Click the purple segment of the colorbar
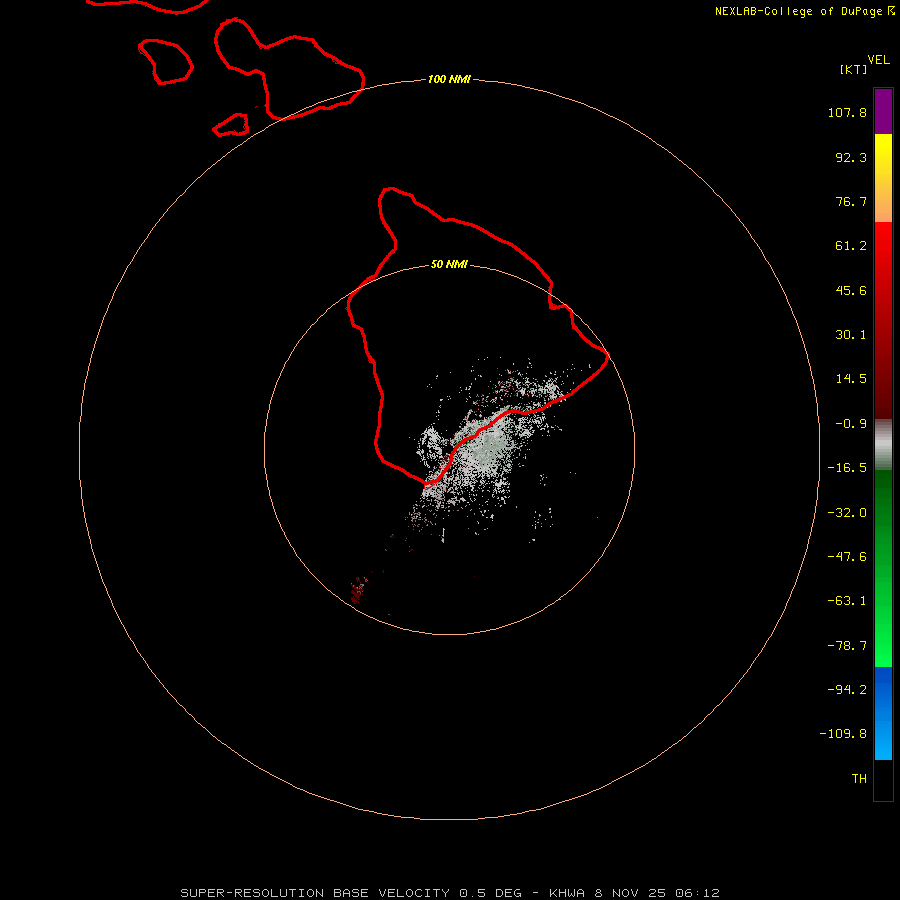 pyautogui.click(x=883, y=111)
